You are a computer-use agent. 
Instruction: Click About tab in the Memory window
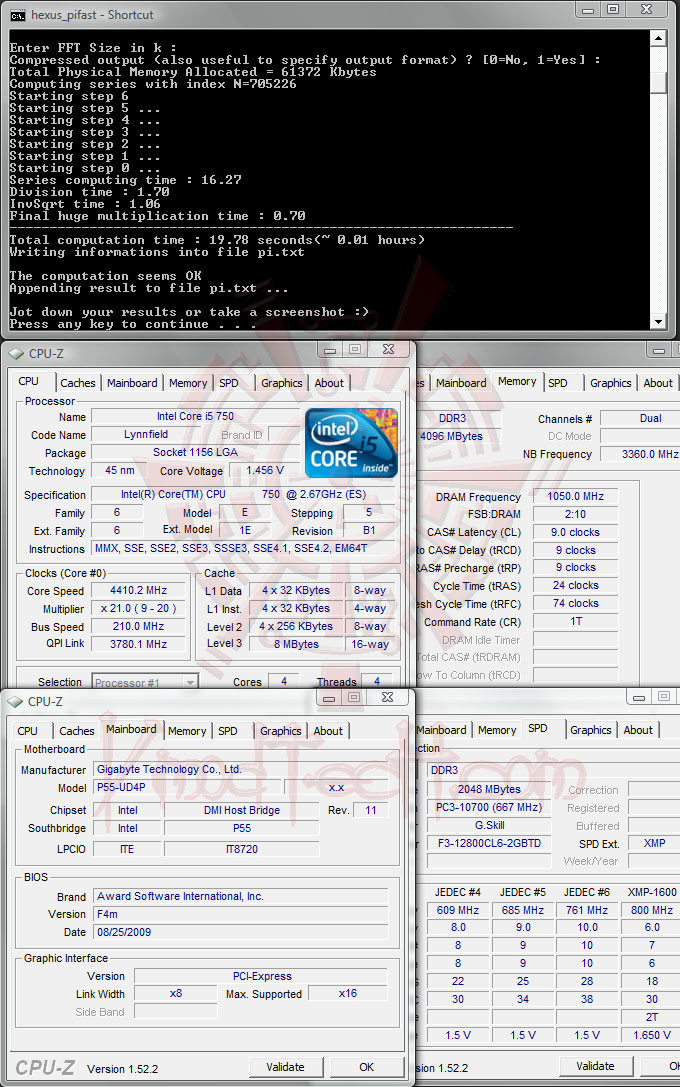click(x=658, y=383)
